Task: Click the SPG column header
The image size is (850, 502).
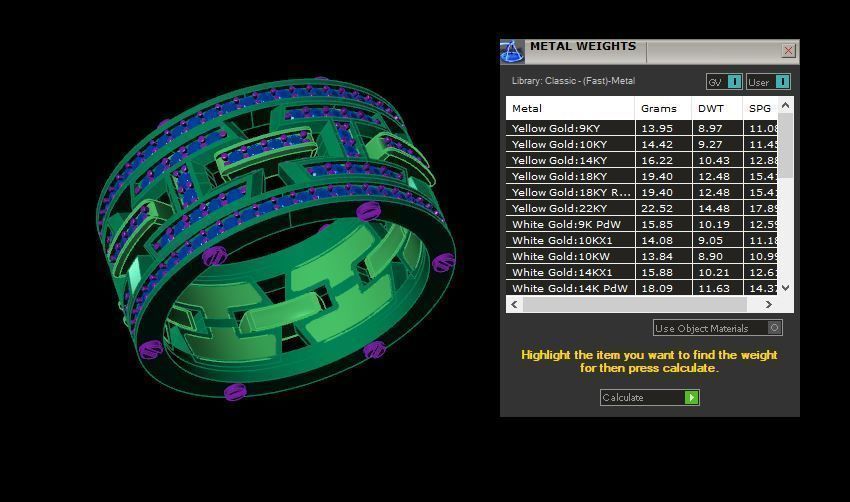Action: tap(760, 108)
